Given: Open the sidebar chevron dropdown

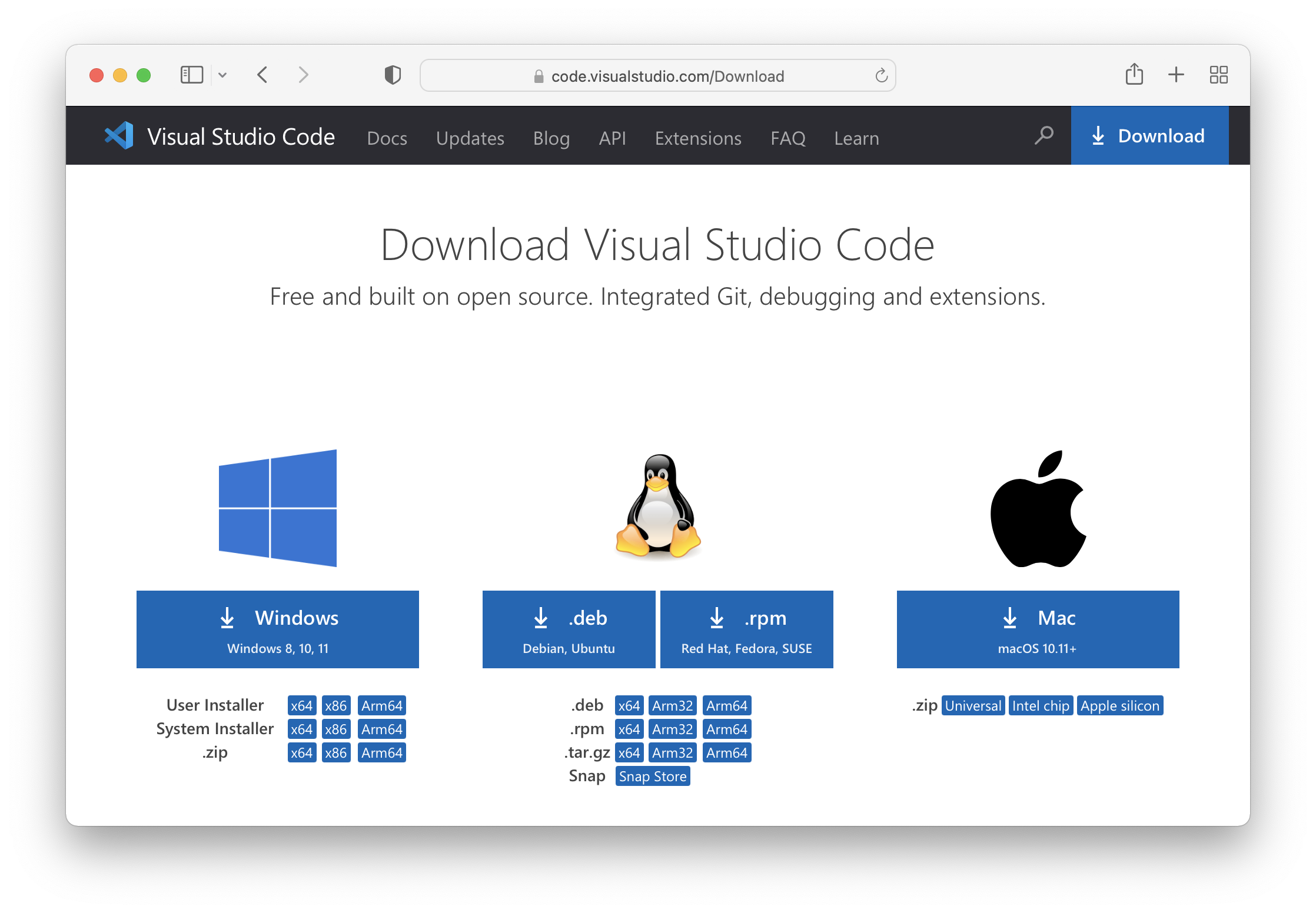Looking at the screenshot, I should [x=222, y=75].
